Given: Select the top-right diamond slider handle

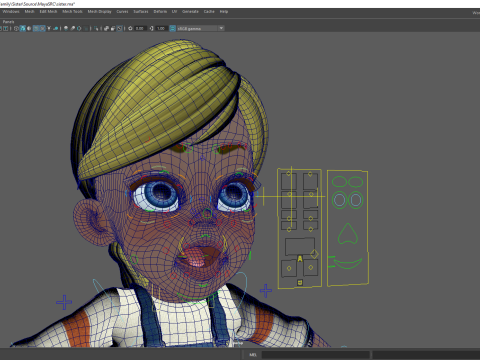Looking at the screenshot, I should click(x=310, y=174).
